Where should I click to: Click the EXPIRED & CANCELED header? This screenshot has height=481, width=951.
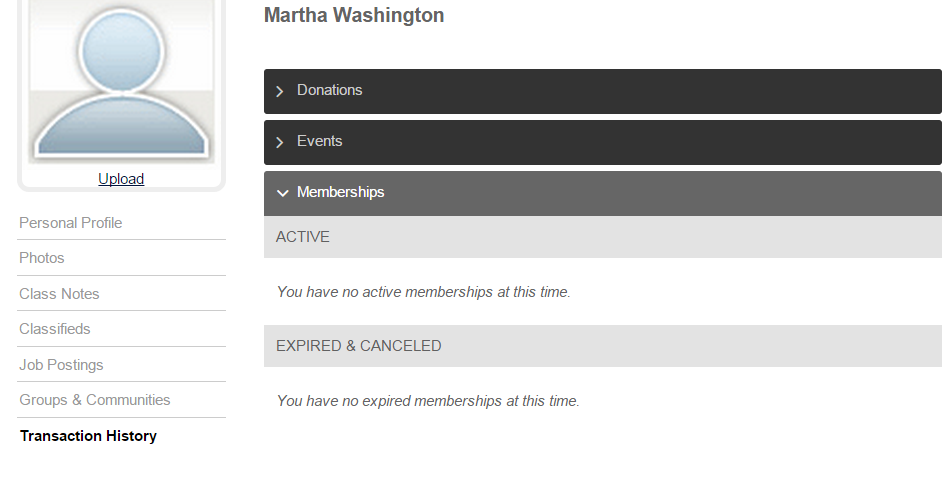[603, 346]
